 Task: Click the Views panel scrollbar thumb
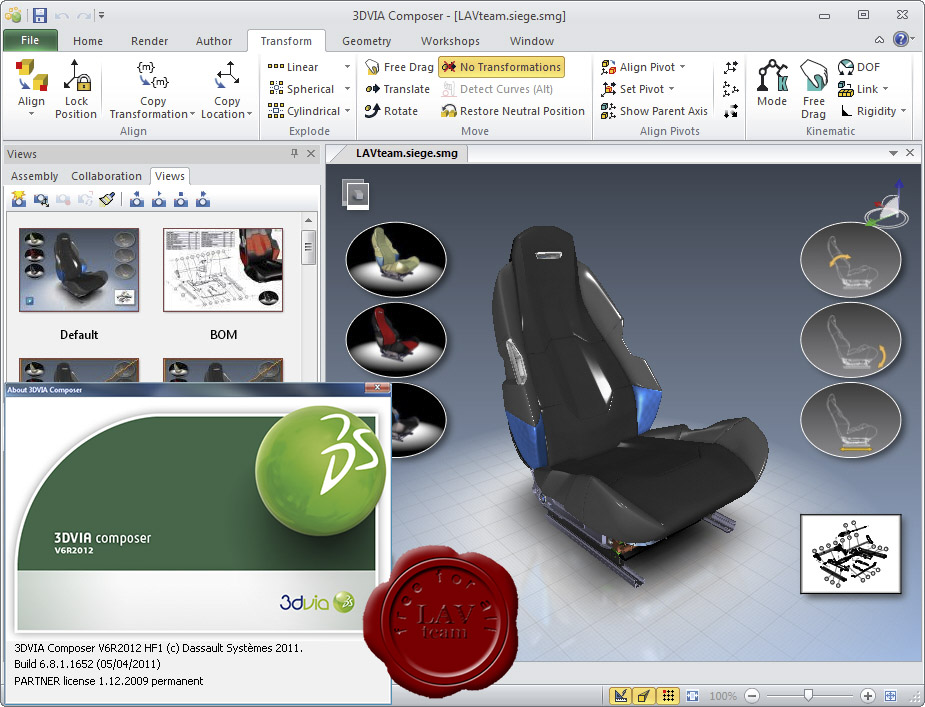click(308, 246)
